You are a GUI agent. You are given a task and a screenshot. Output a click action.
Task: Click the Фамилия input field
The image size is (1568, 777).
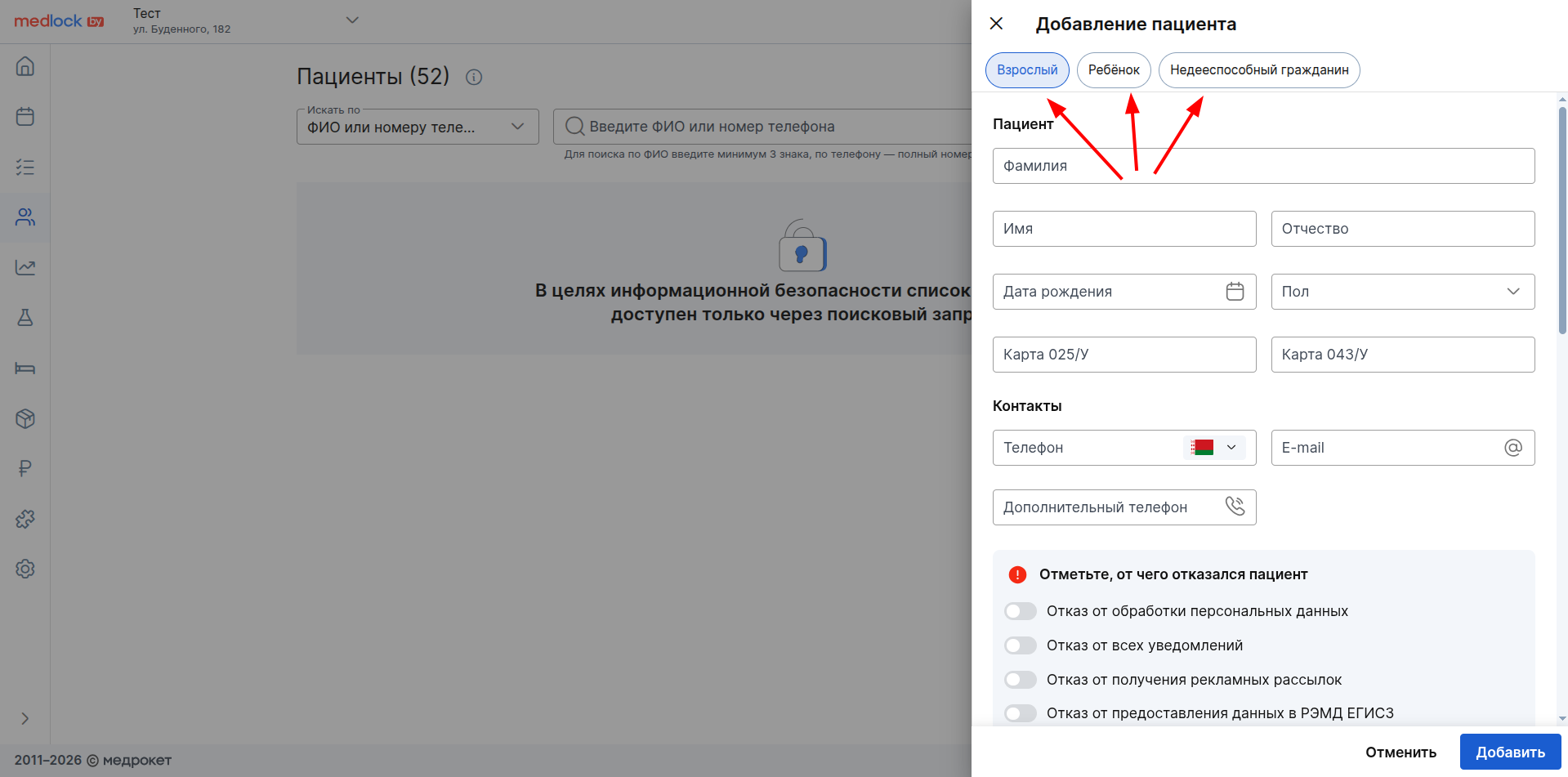tap(1263, 166)
